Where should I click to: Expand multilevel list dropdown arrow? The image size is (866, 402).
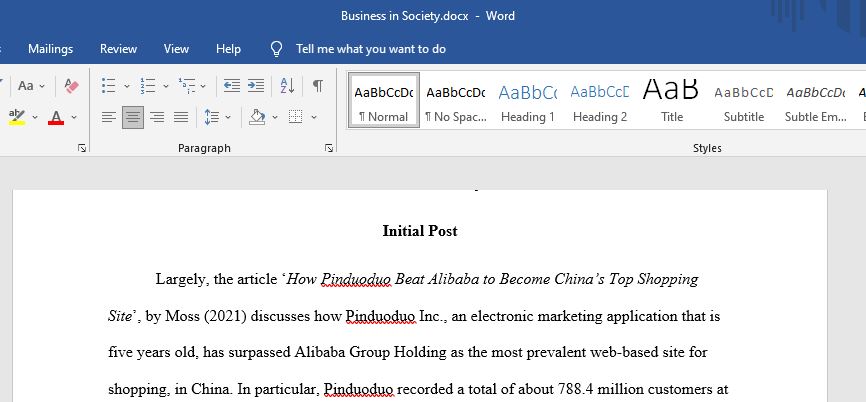[x=203, y=86]
